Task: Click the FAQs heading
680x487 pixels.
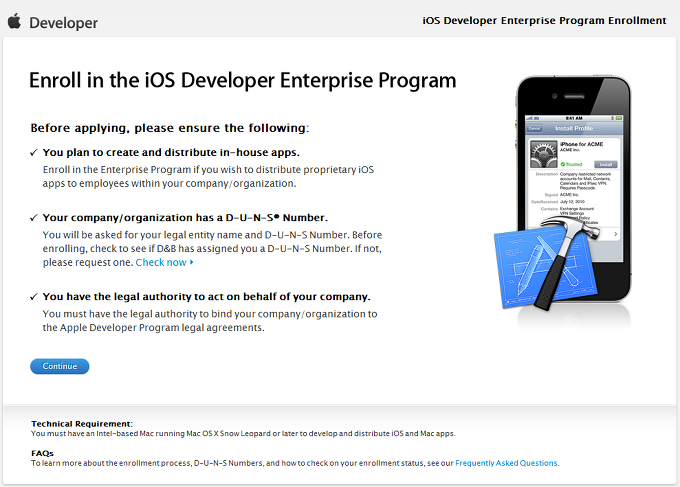Action: point(42,453)
